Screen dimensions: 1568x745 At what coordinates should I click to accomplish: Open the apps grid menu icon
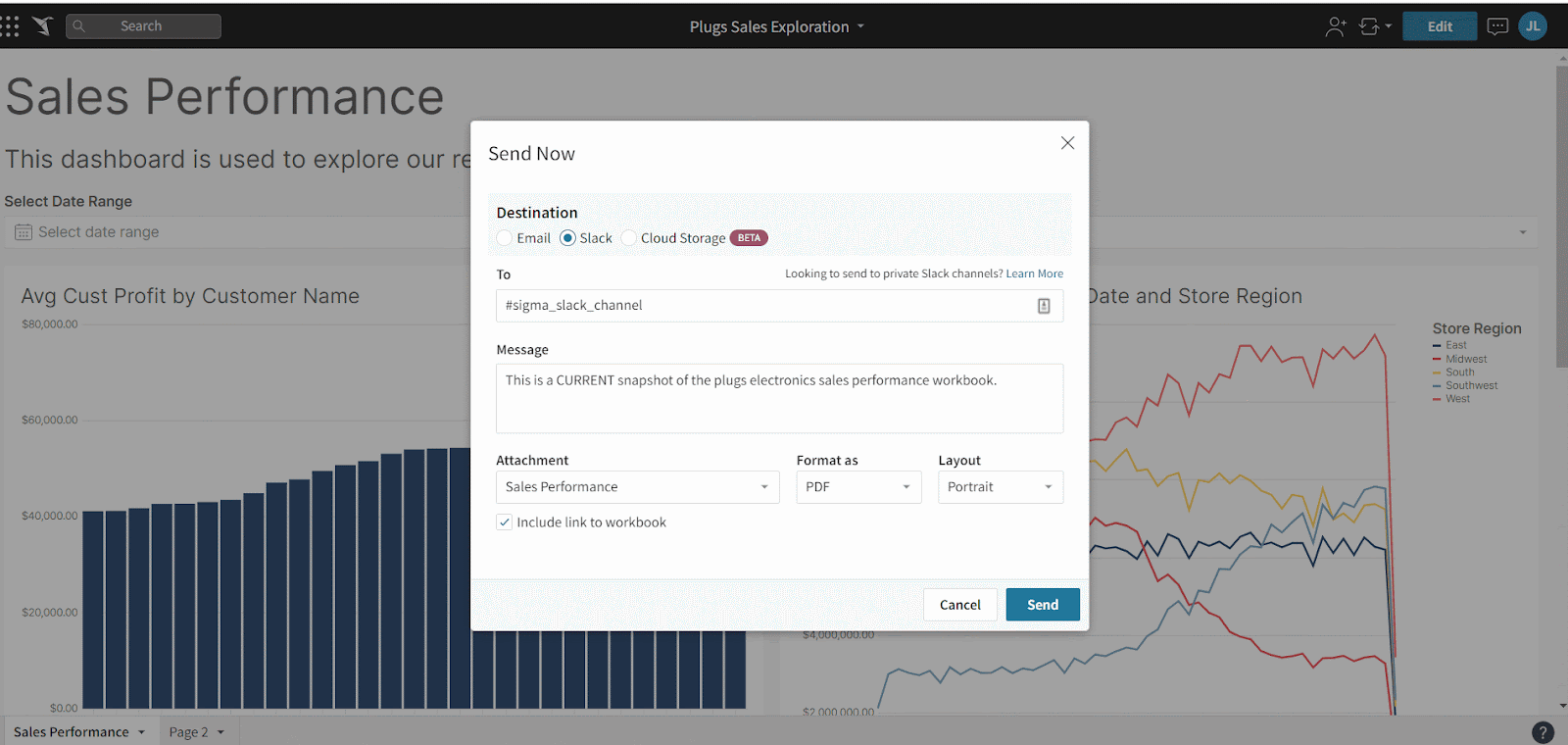10,26
